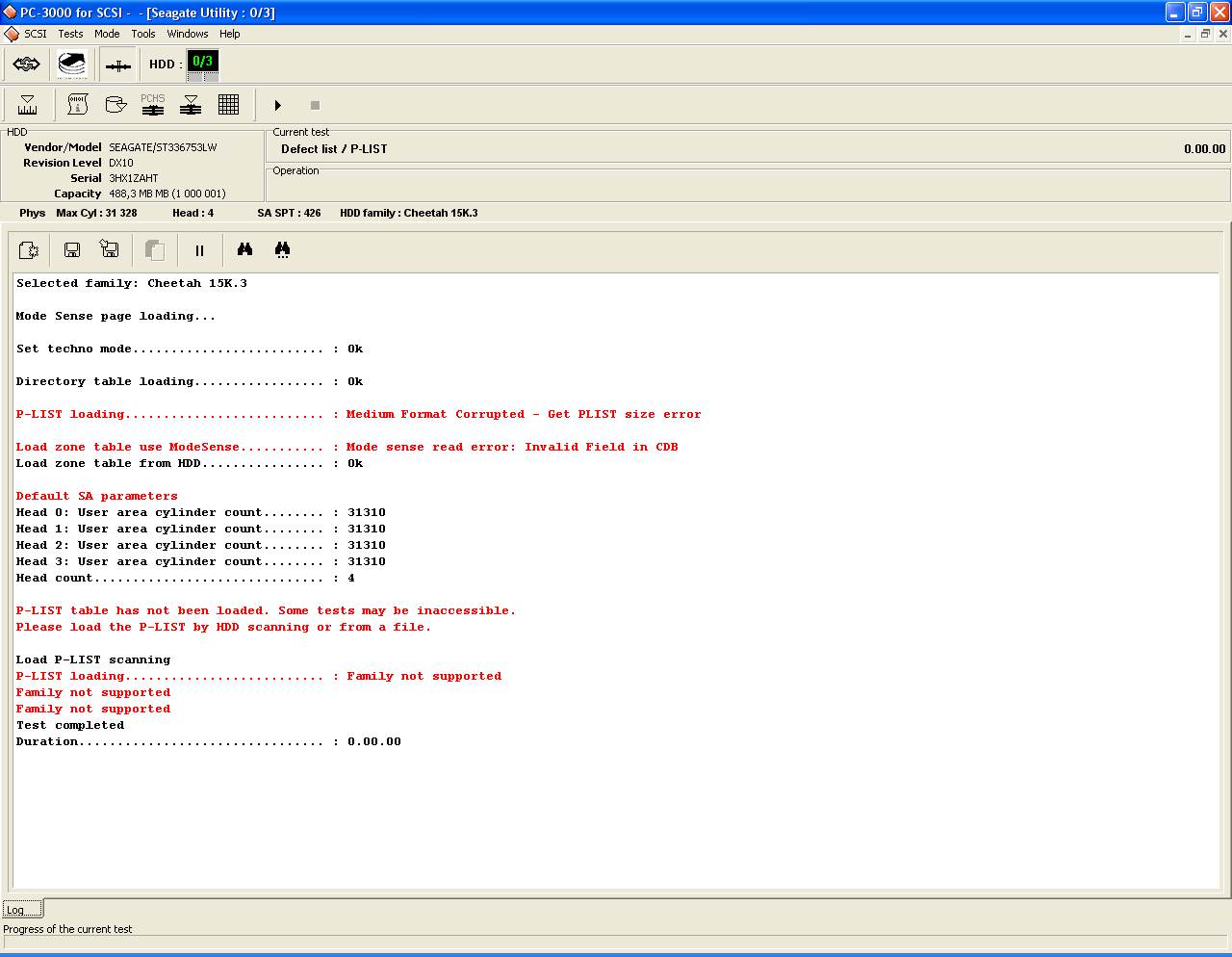The image size is (1232, 957).
Task: Click 'Directory table loading' log line
Action: (190, 381)
